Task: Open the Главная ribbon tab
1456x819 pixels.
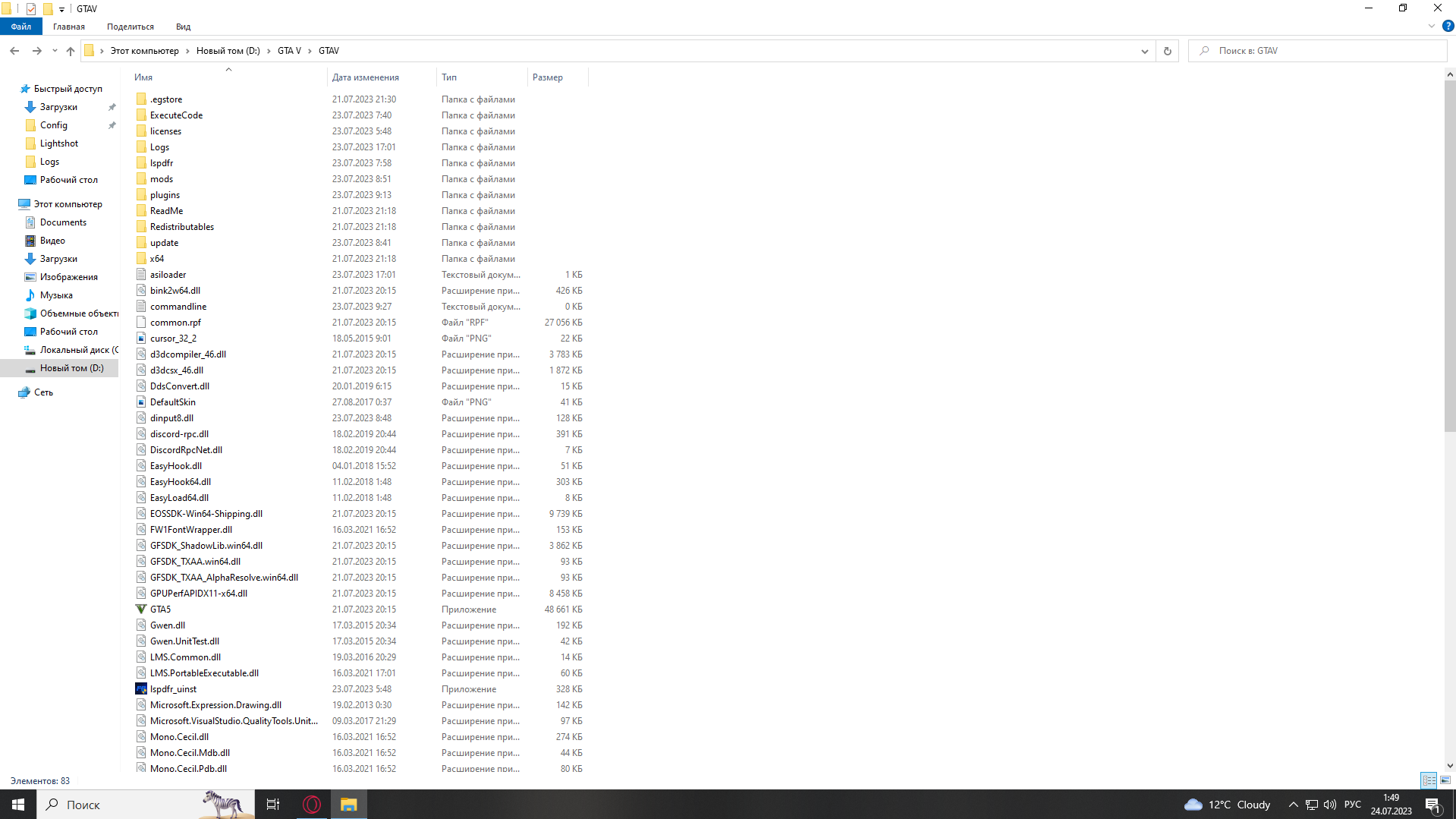Action: point(69,27)
